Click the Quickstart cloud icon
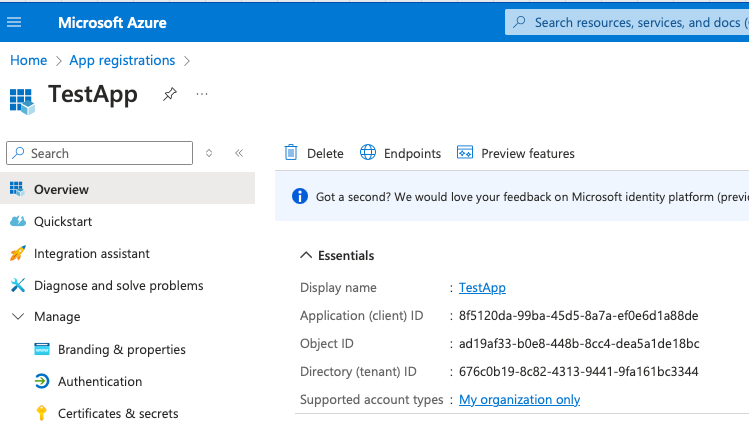749x421 pixels. 18,221
